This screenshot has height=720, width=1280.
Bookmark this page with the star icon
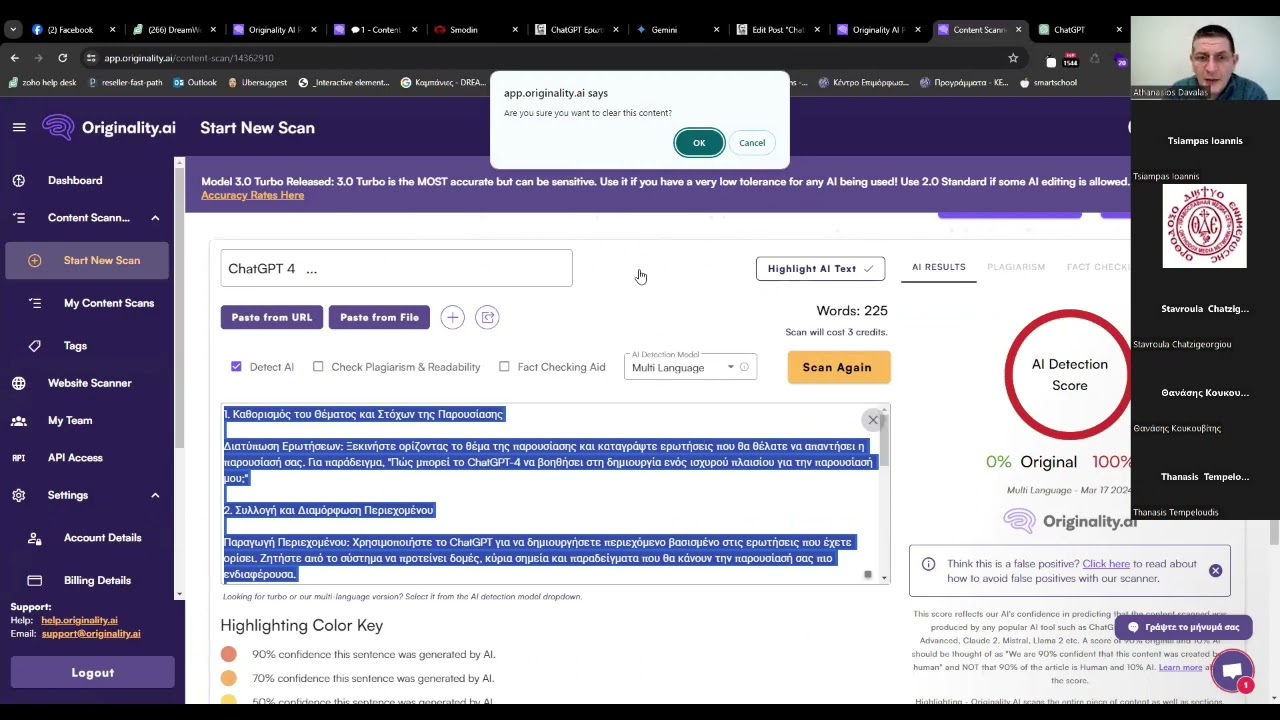[x=1013, y=58]
